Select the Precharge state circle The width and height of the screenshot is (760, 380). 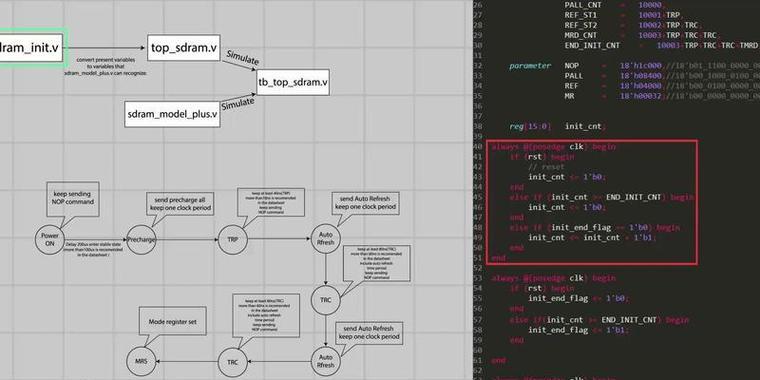point(141,239)
